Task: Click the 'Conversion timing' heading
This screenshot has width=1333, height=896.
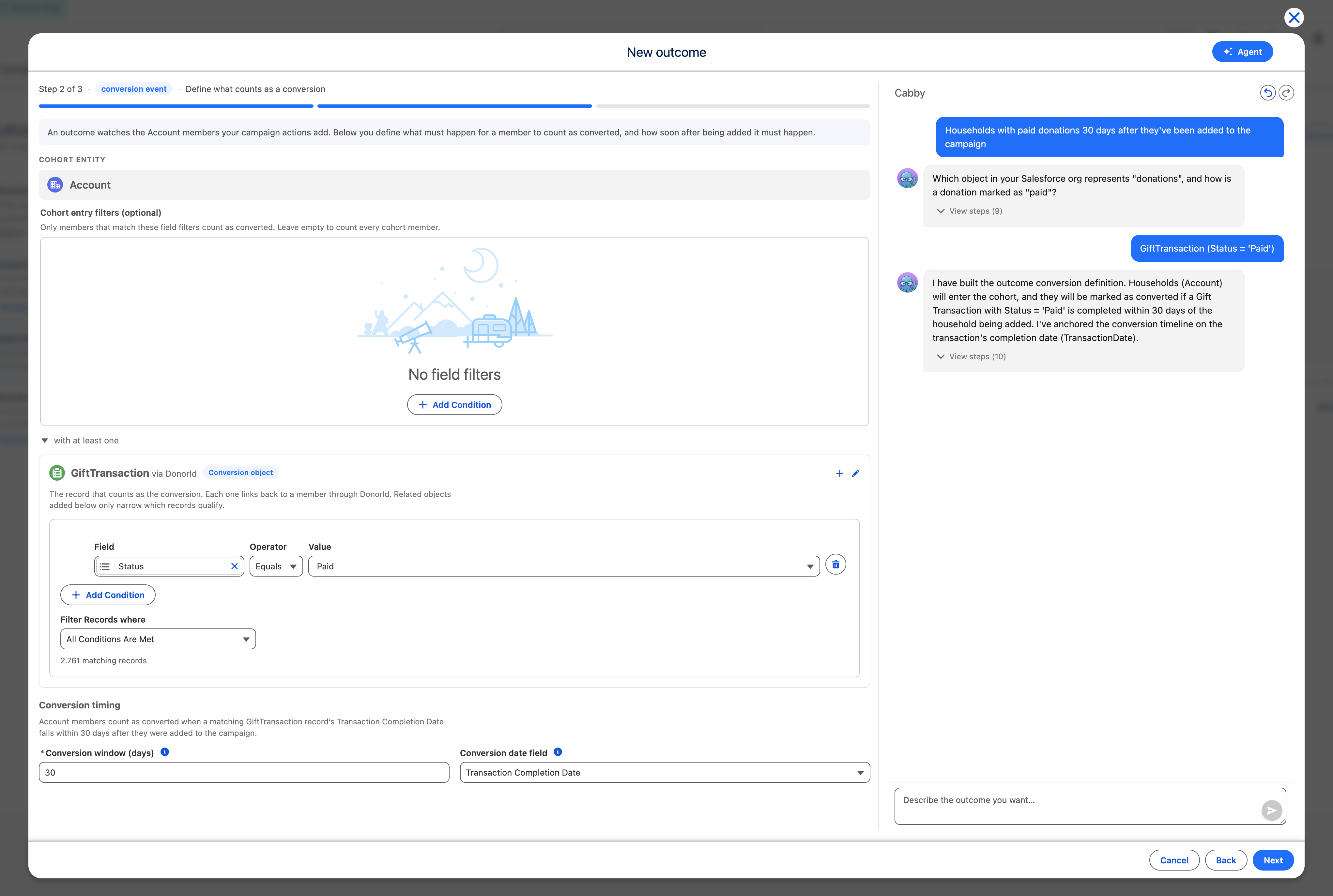Action: [79, 705]
